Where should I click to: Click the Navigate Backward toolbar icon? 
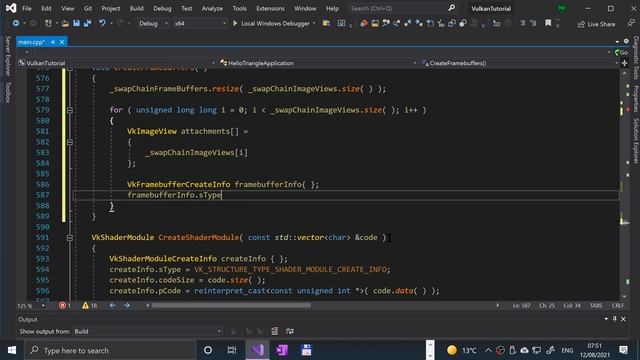click(16, 24)
